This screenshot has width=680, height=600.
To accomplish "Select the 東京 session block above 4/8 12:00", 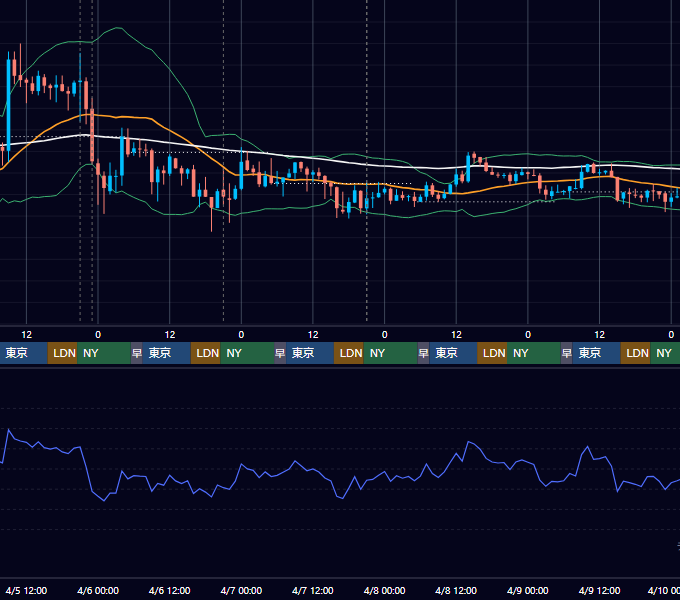I will coord(453,353).
